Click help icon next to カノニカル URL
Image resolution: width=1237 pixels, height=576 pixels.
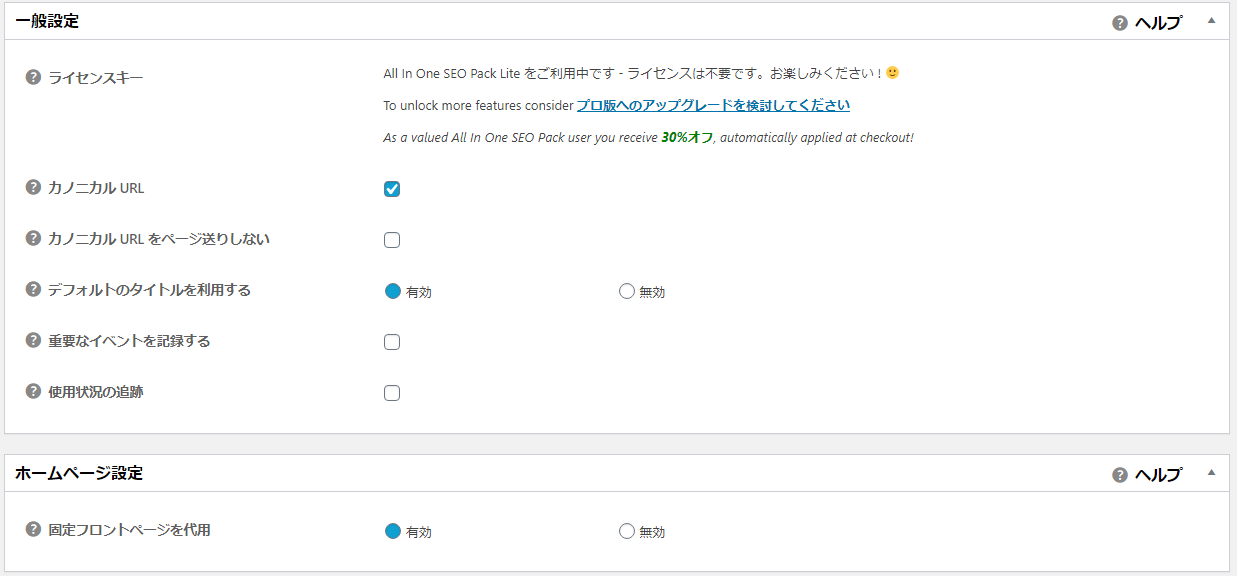pyautogui.click(x=33, y=188)
